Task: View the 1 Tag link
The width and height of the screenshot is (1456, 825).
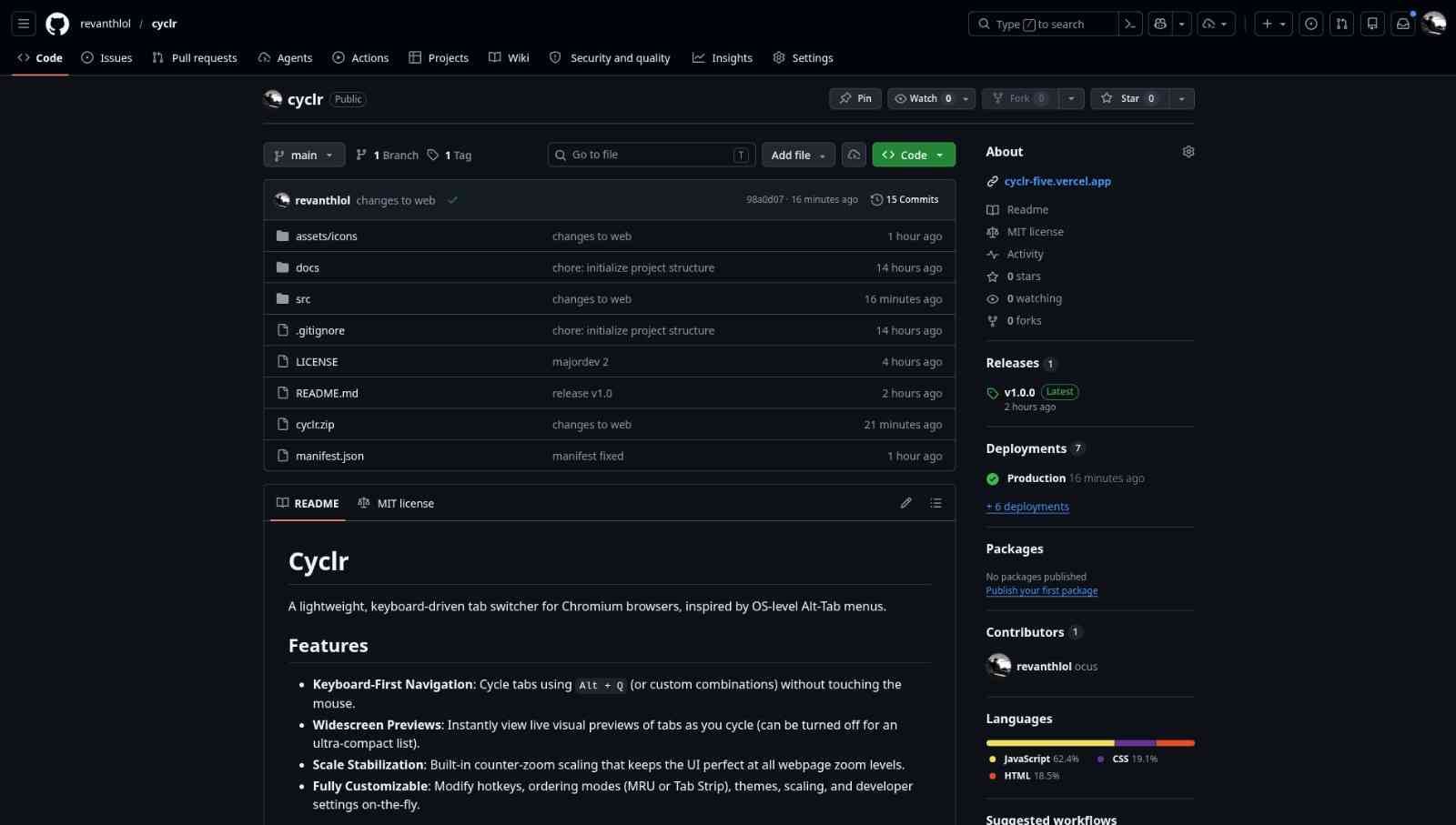Action: (x=450, y=155)
